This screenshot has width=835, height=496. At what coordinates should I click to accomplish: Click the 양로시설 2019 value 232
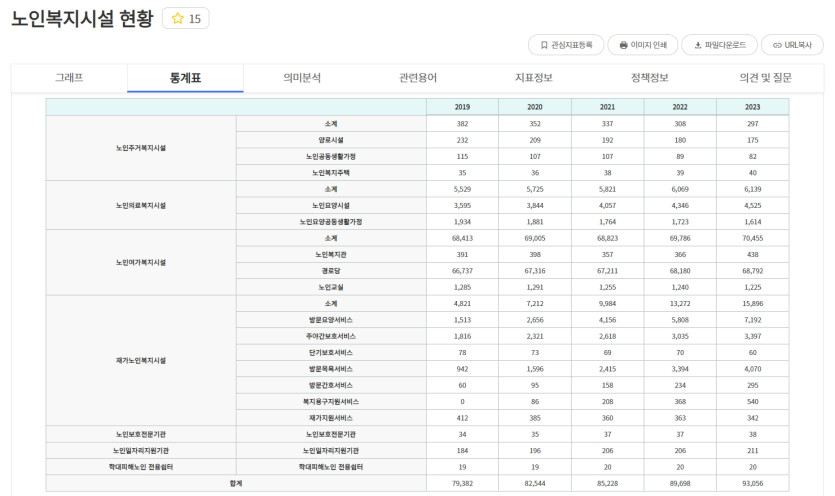coord(462,140)
